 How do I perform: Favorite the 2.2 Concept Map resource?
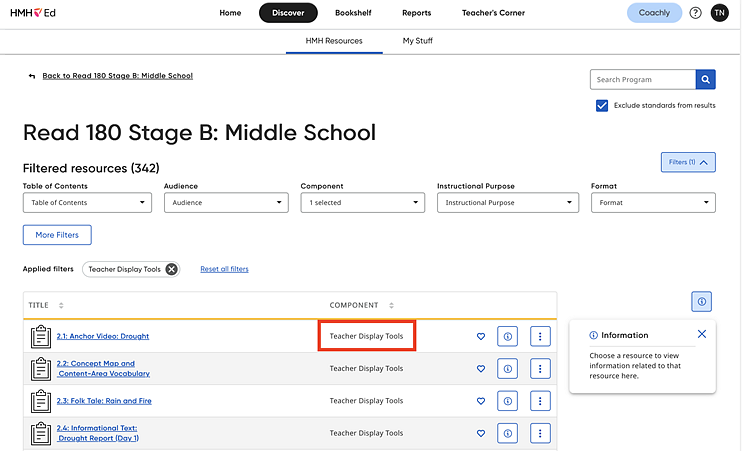tap(481, 369)
